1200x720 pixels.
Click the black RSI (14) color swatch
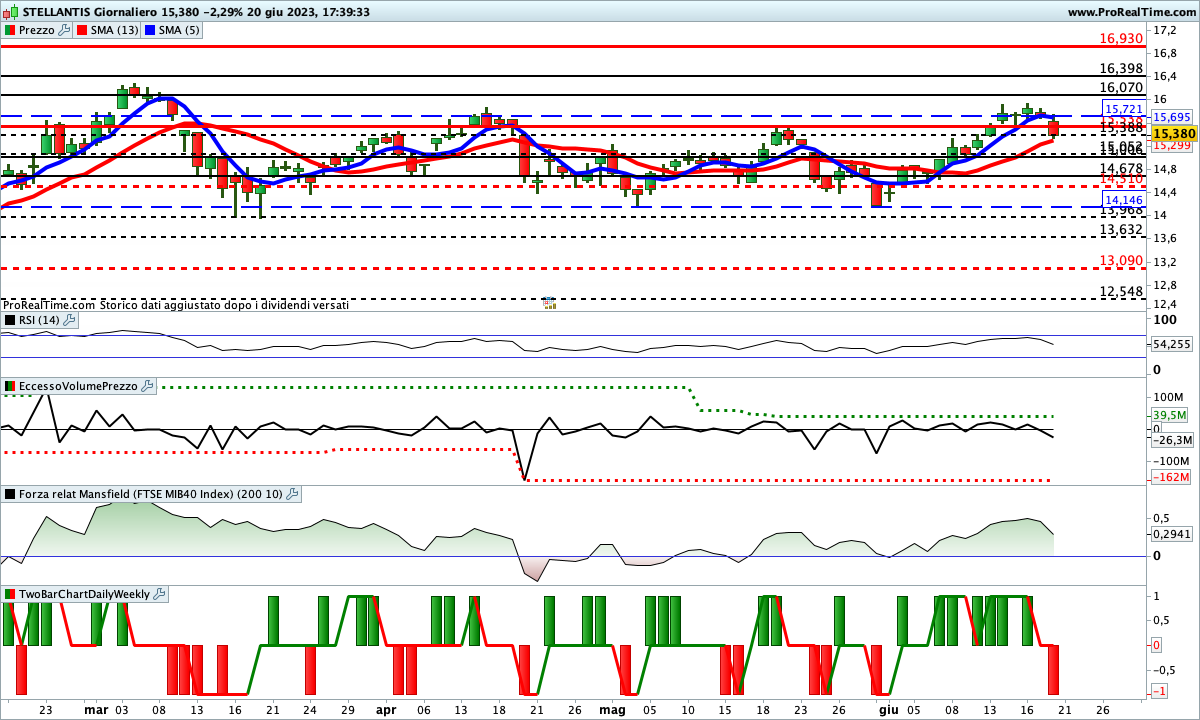(10, 320)
